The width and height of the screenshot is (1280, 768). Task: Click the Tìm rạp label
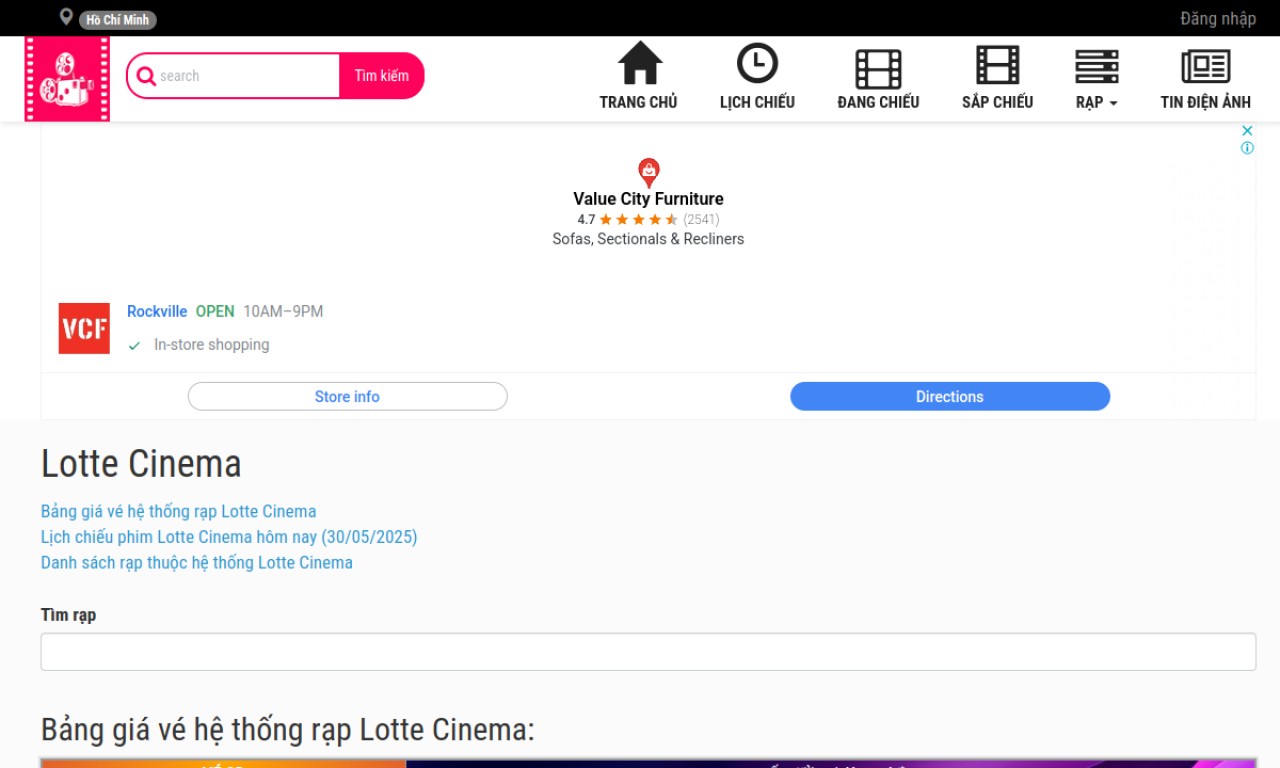click(68, 615)
